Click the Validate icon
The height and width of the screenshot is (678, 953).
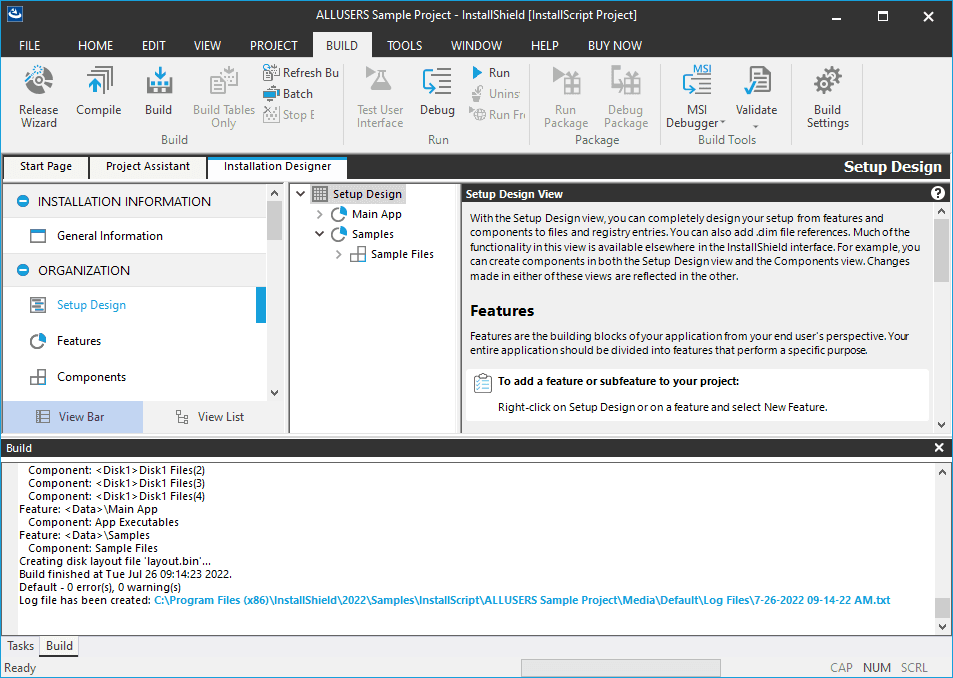[x=756, y=81]
